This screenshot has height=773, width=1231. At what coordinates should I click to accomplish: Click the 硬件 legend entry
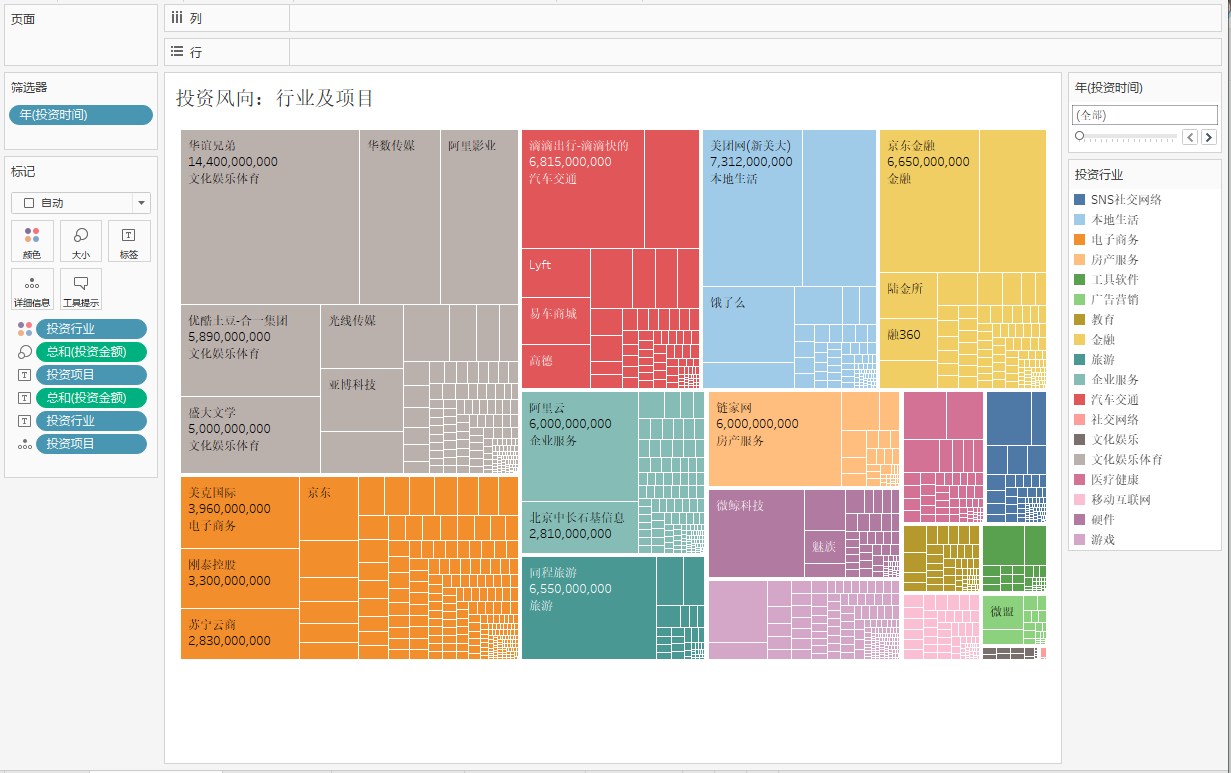point(1102,520)
